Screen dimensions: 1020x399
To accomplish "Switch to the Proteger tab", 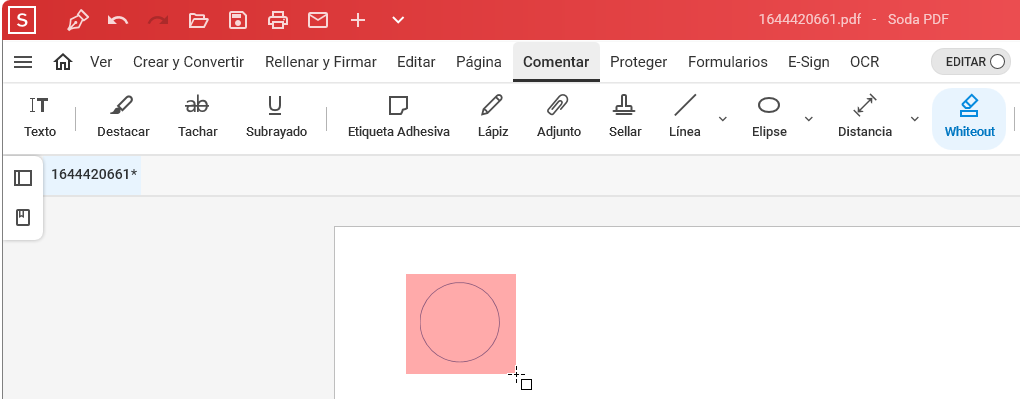I will coord(638,62).
